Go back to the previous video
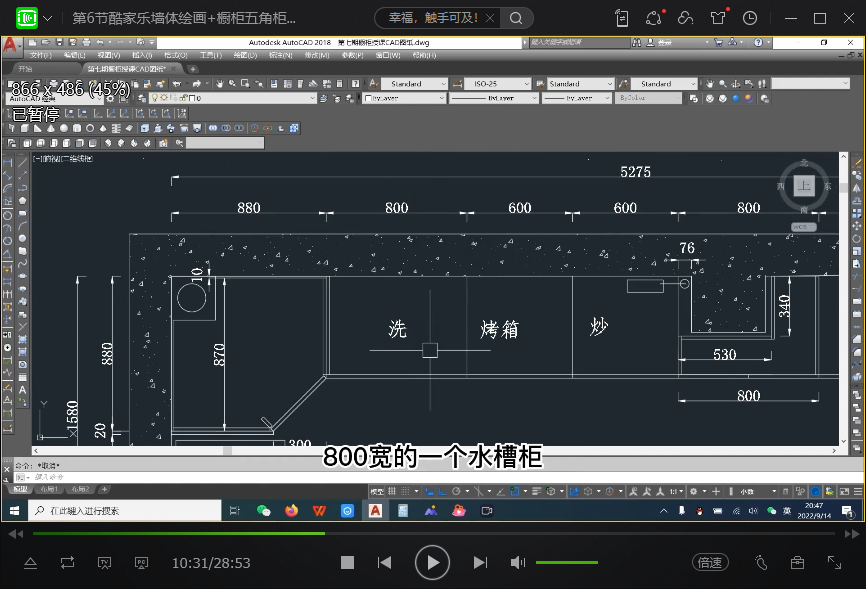 click(x=384, y=563)
